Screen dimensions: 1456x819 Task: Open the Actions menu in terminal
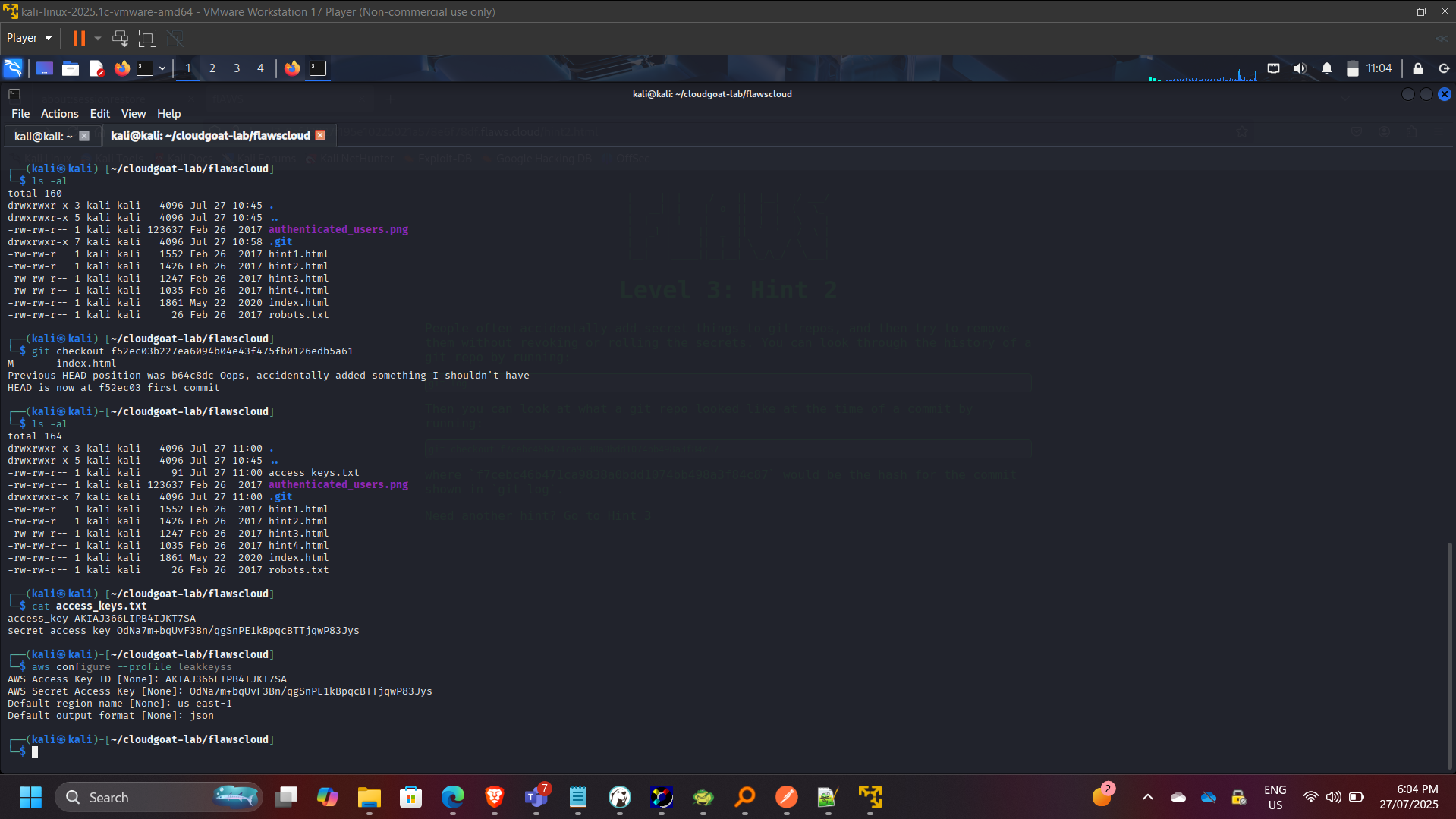(x=59, y=114)
